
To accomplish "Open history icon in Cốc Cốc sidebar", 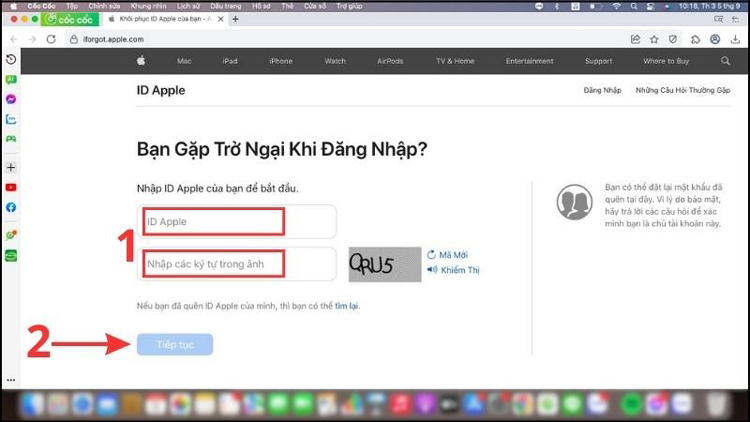I will (11, 59).
